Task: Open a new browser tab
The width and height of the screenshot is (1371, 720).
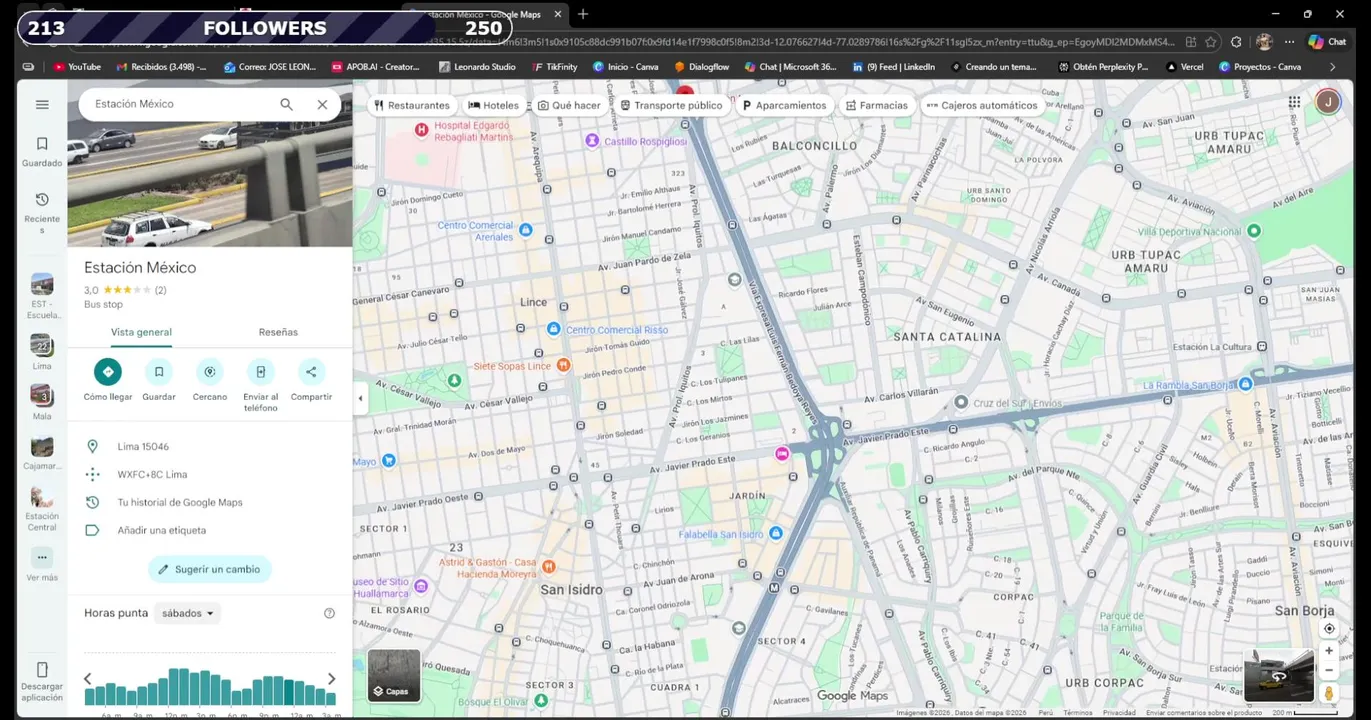Action: point(583,14)
